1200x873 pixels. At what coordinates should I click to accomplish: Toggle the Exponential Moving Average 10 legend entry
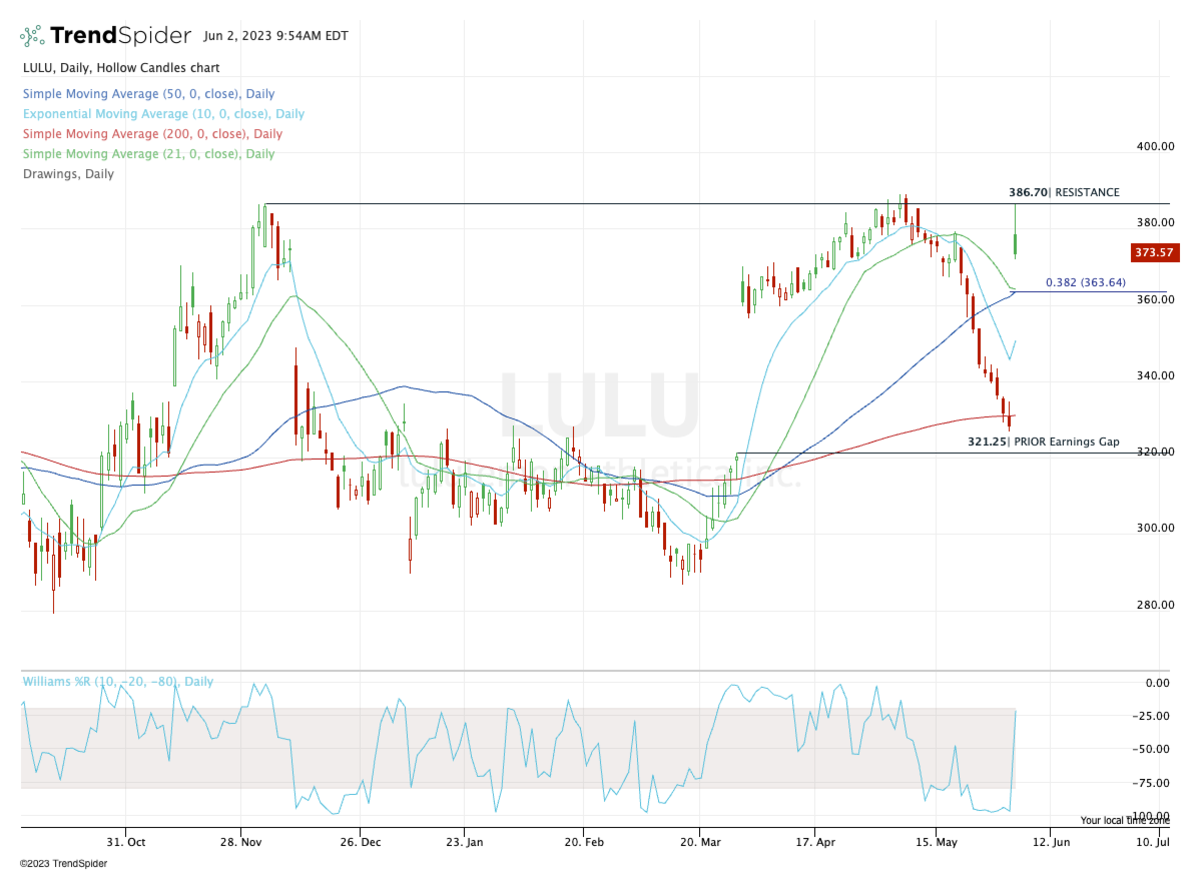coord(162,114)
